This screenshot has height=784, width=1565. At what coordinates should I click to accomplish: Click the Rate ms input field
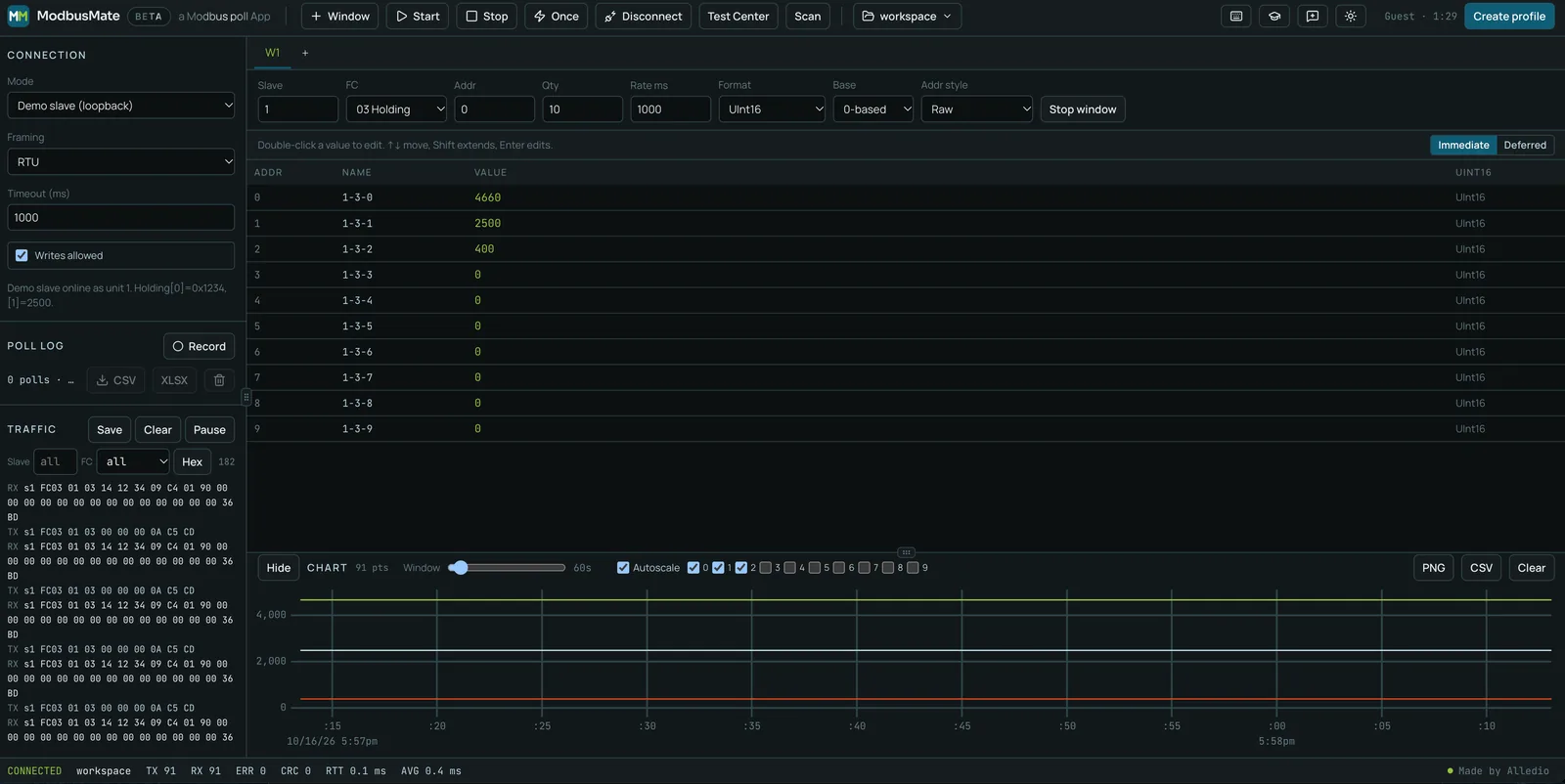(x=670, y=109)
